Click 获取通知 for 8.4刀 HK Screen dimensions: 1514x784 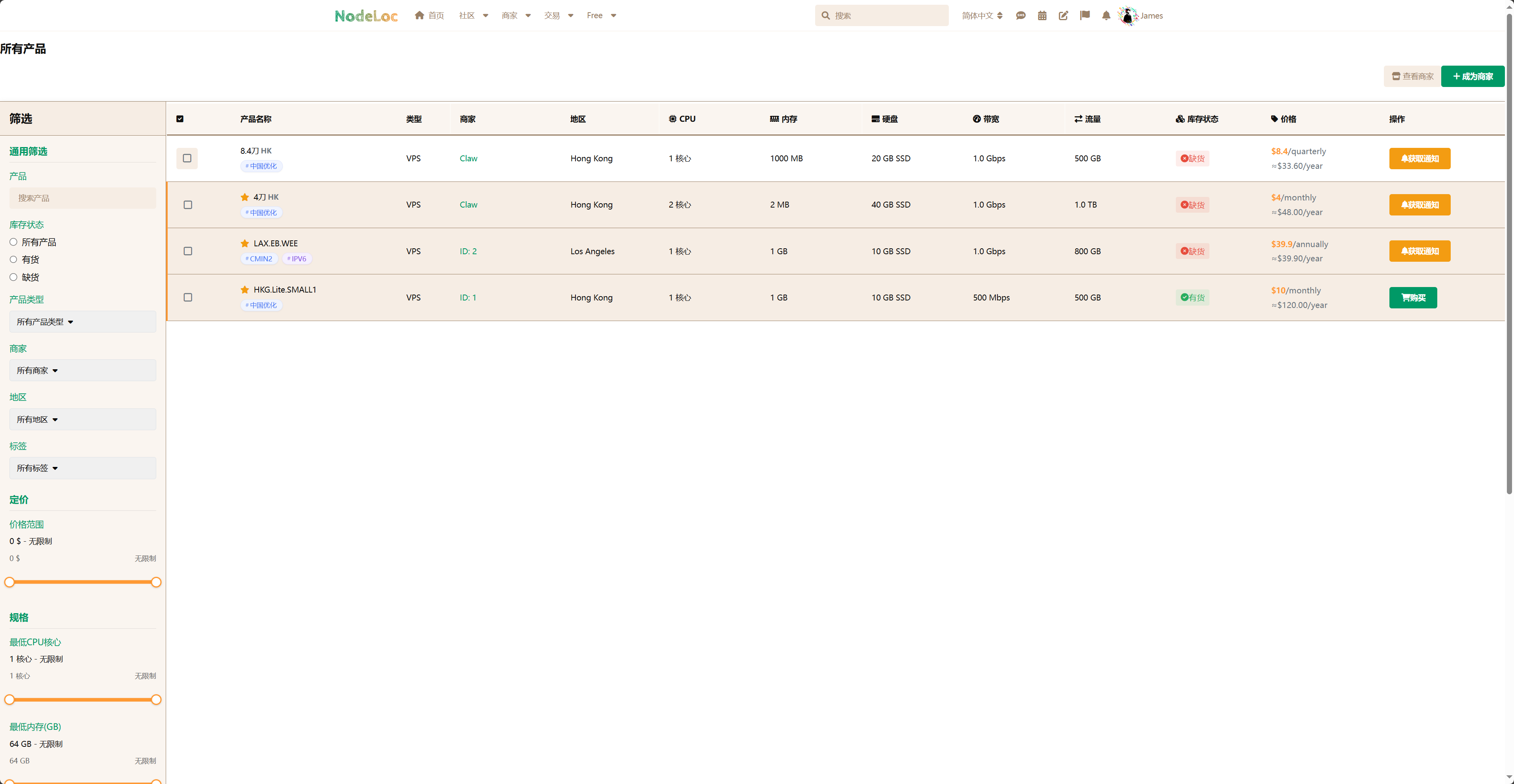1419,159
